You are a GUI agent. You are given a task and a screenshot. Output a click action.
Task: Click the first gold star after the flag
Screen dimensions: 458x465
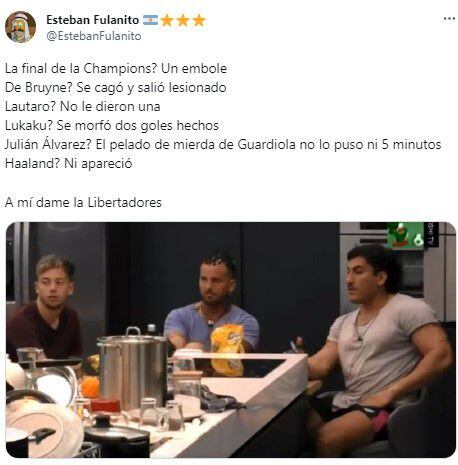(x=167, y=20)
